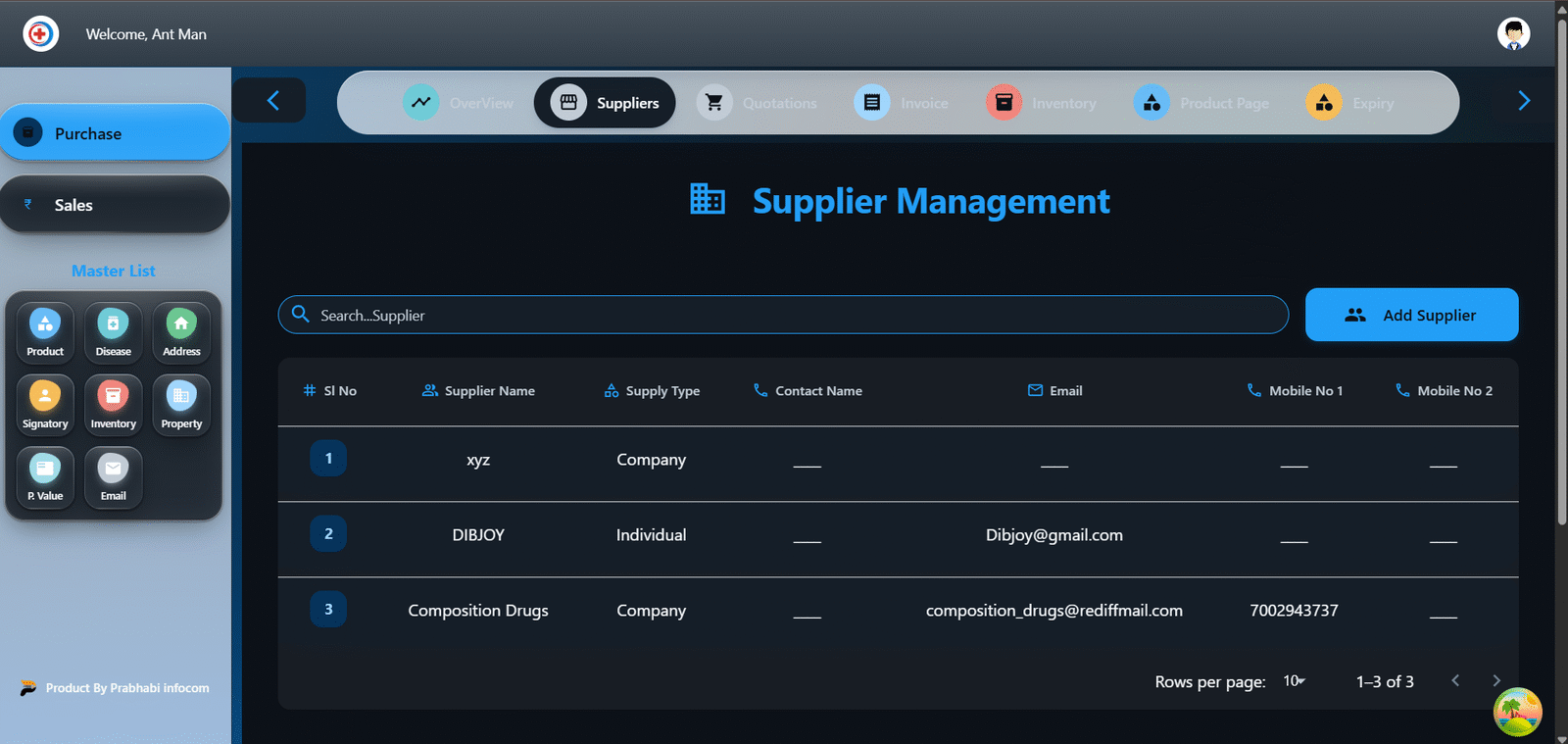Click the Mobile No 1 column header

(1295, 390)
